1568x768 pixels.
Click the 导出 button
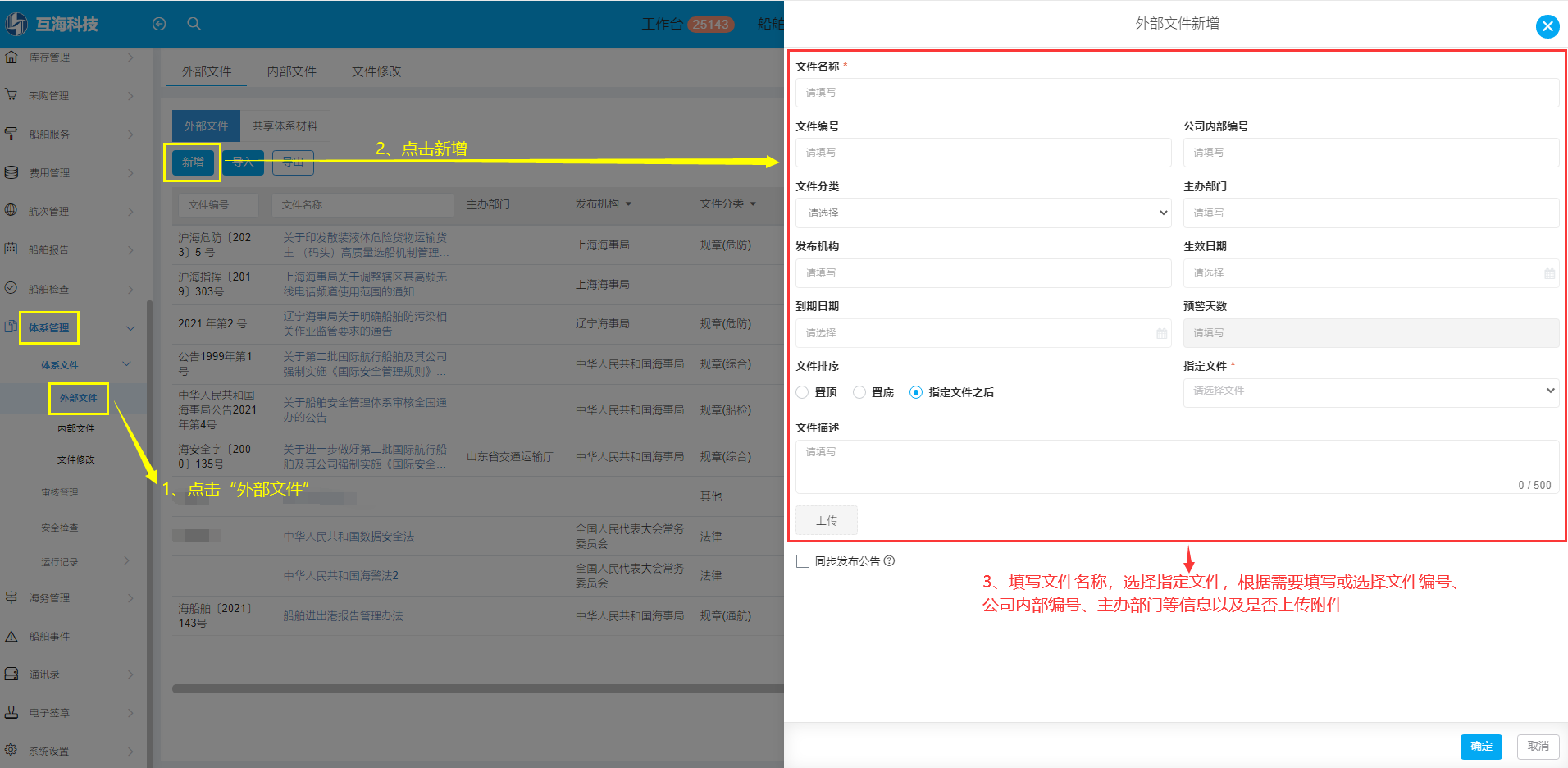point(293,162)
